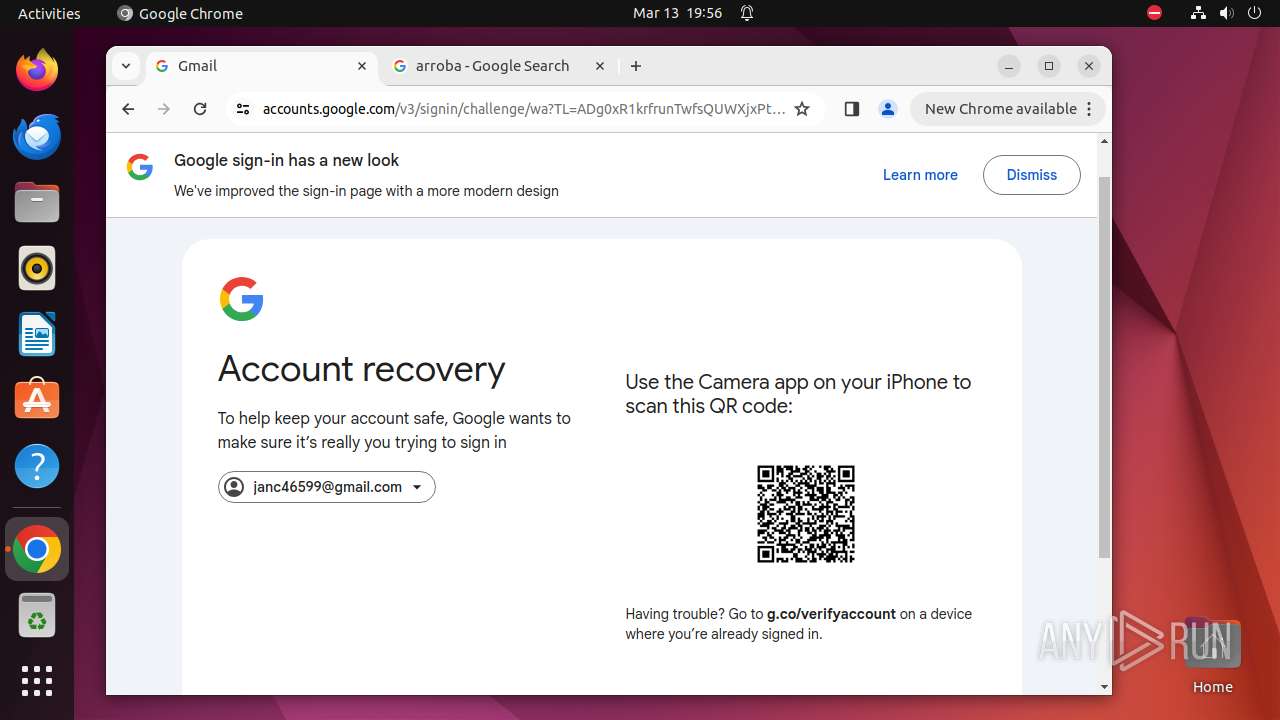
Task: Close the arroba Google Search tab
Action: tap(600, 66)
